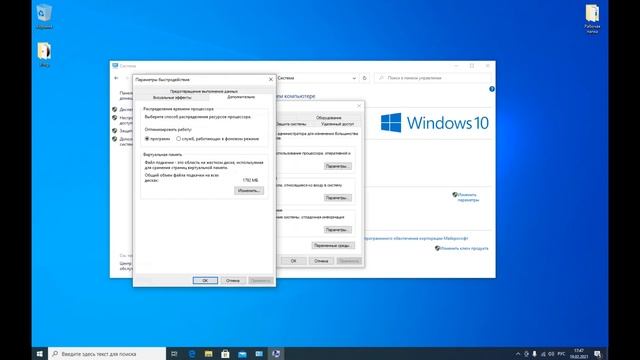Open Параметры... for processor and memory usage
This screenshot has width=640, height=360.
[x=337, y=166]
